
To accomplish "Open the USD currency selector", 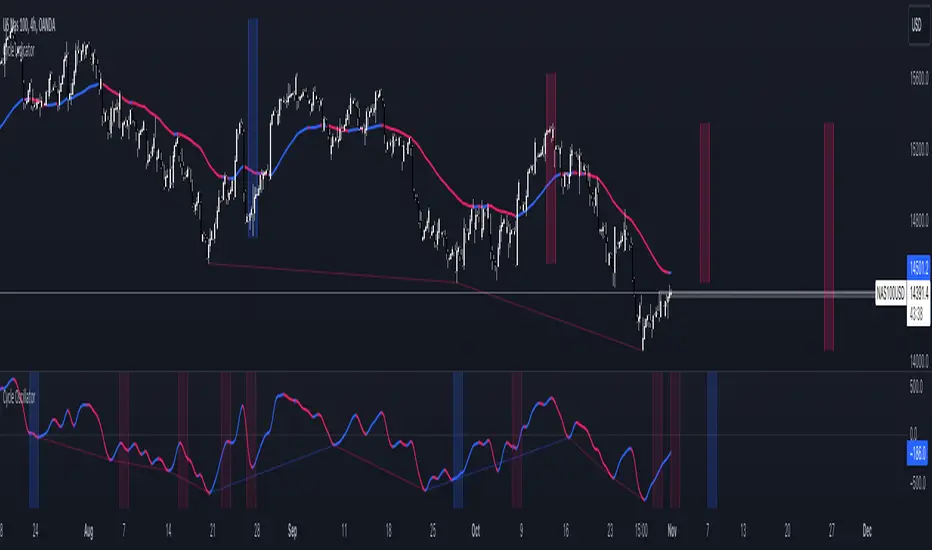I will point(918,26).
